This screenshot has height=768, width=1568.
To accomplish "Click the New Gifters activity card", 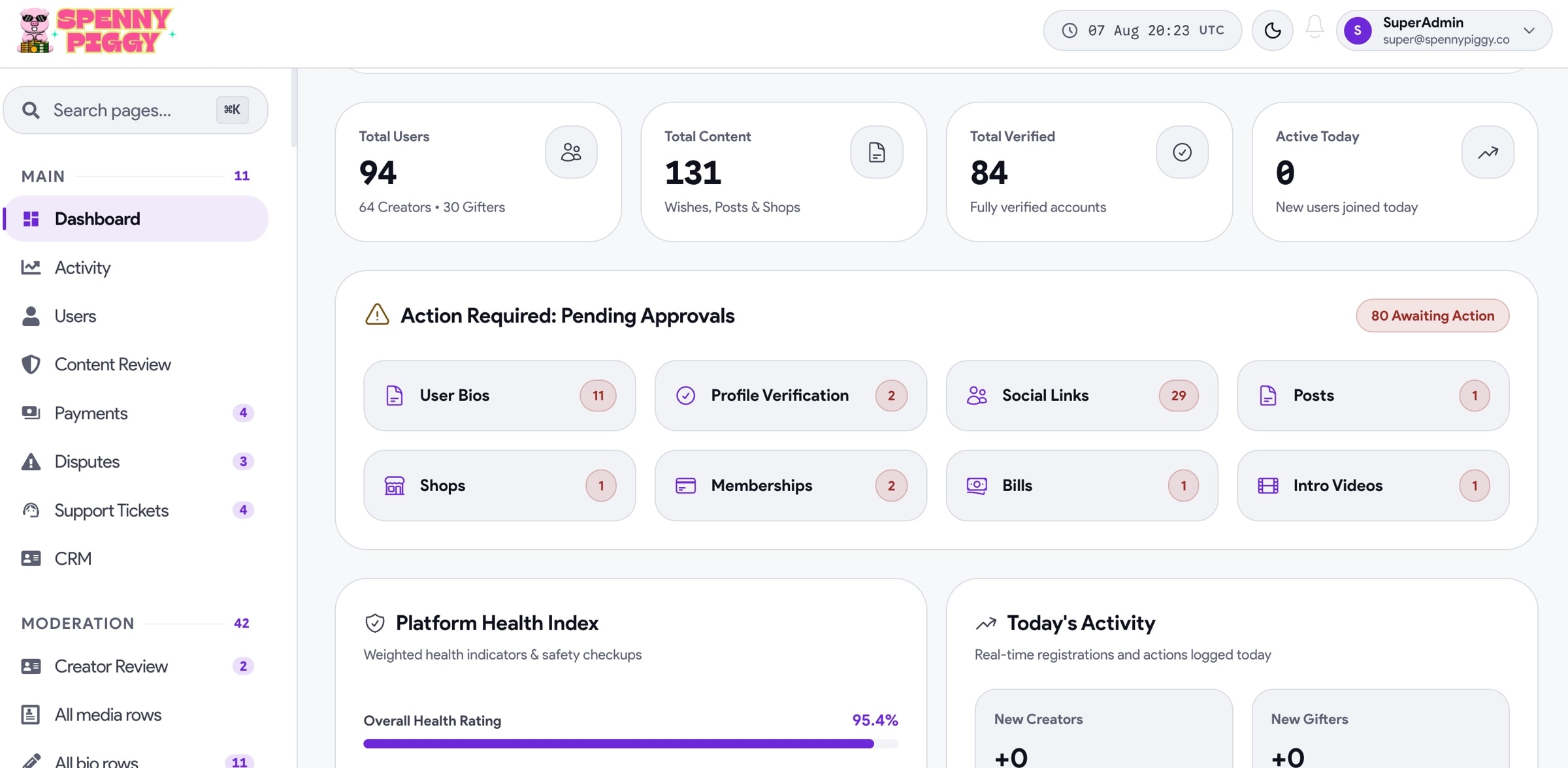I will click(1380, 729).
